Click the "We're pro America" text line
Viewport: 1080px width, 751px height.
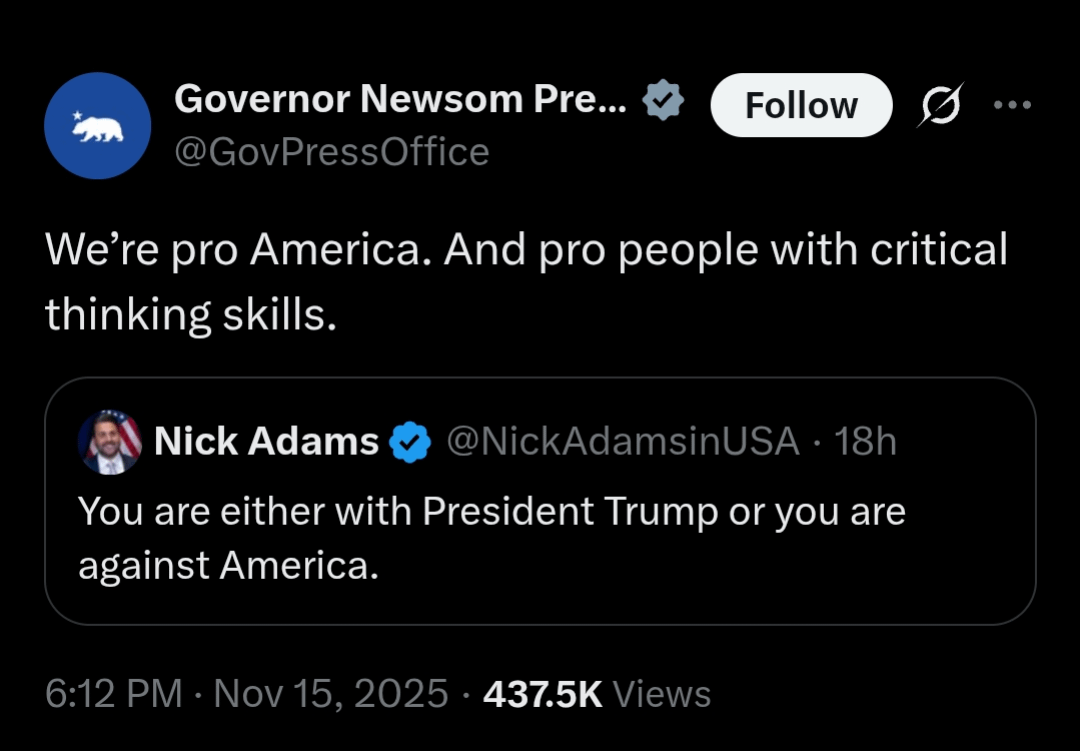(526, 250)
